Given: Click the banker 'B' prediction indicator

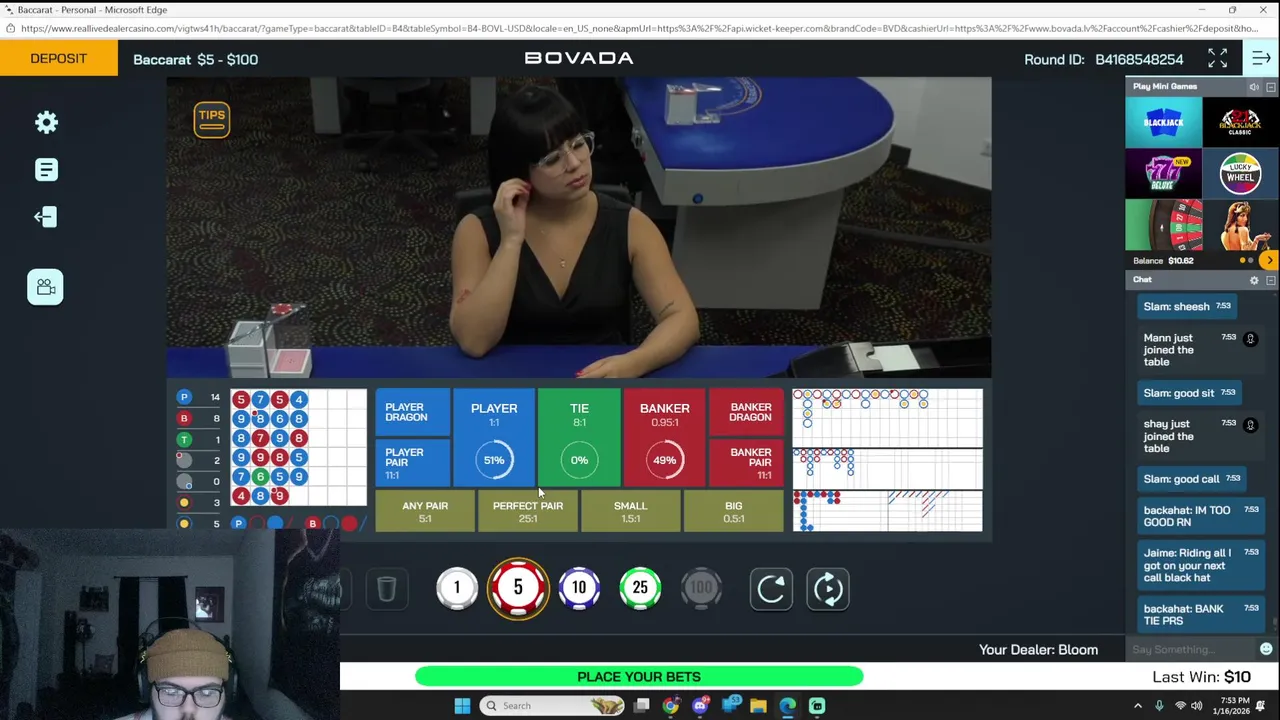Looking at the screenshot, I should coord(312,524).
